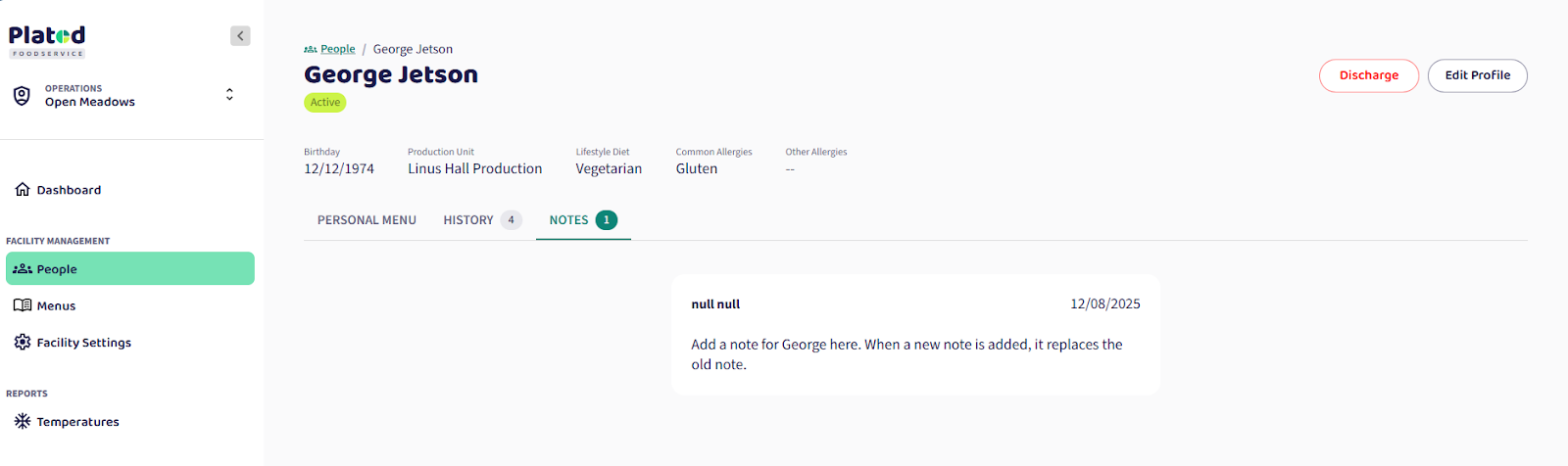Open the History tab
Image resolution: width=1568 pixels, height=466 pixels.
[468, 220]
